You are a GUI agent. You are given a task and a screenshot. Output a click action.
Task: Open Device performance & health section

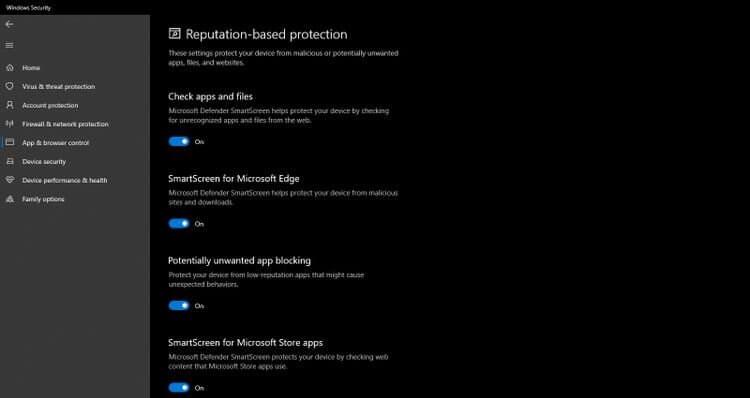pos(65,180)
